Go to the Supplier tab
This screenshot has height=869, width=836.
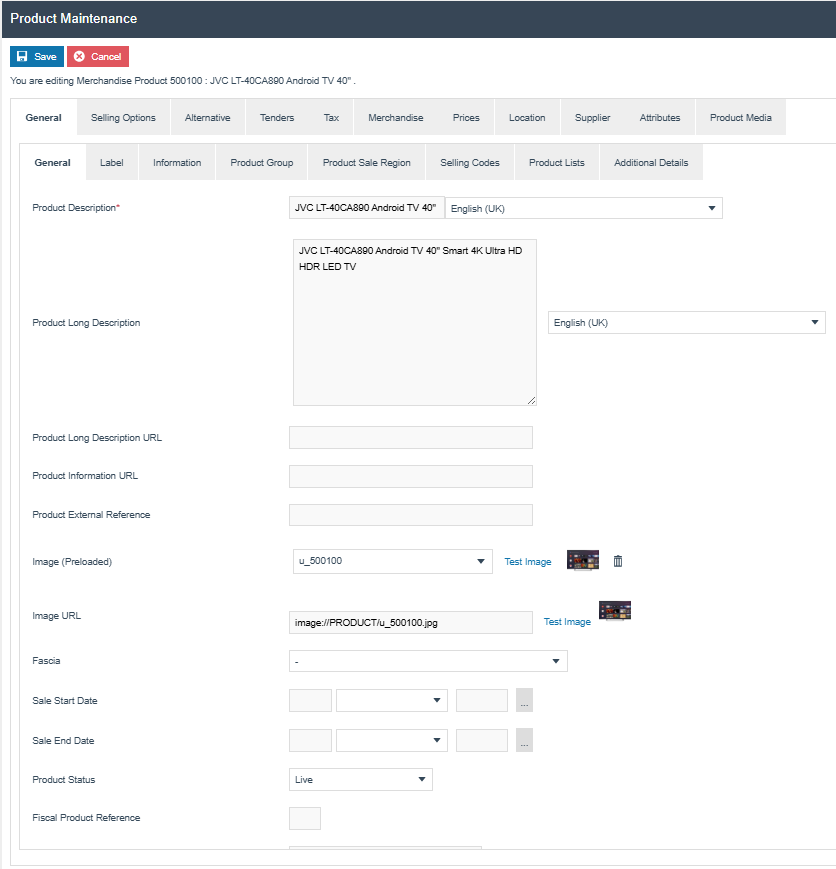point(592,117)
